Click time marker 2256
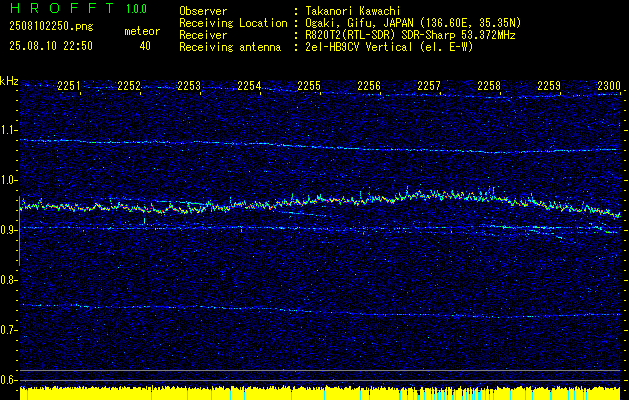Screen dimensions: 629x400 point(369,85)
